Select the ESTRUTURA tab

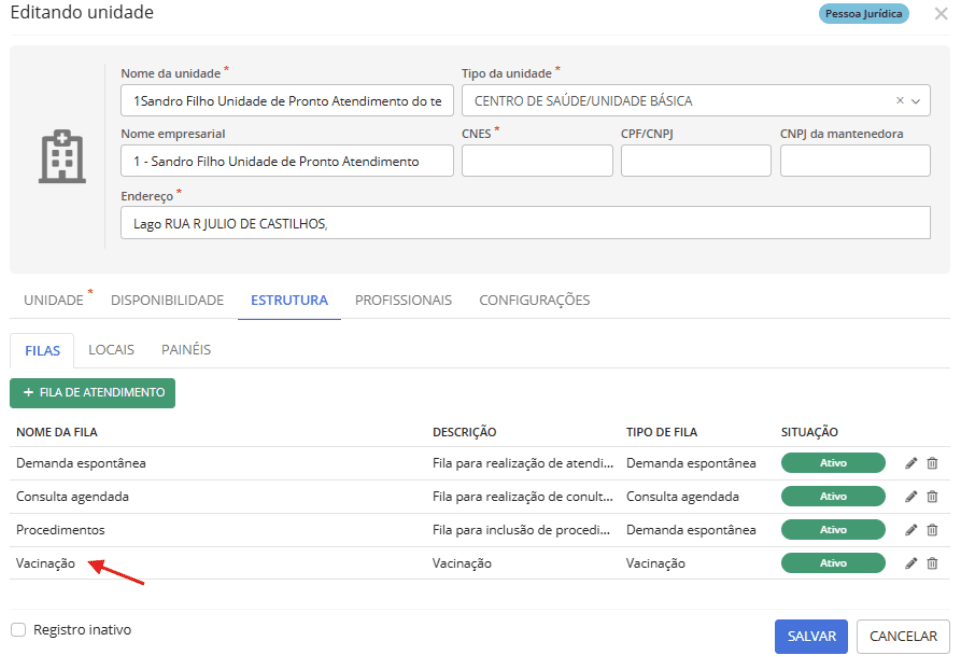(x=289, y=300)
